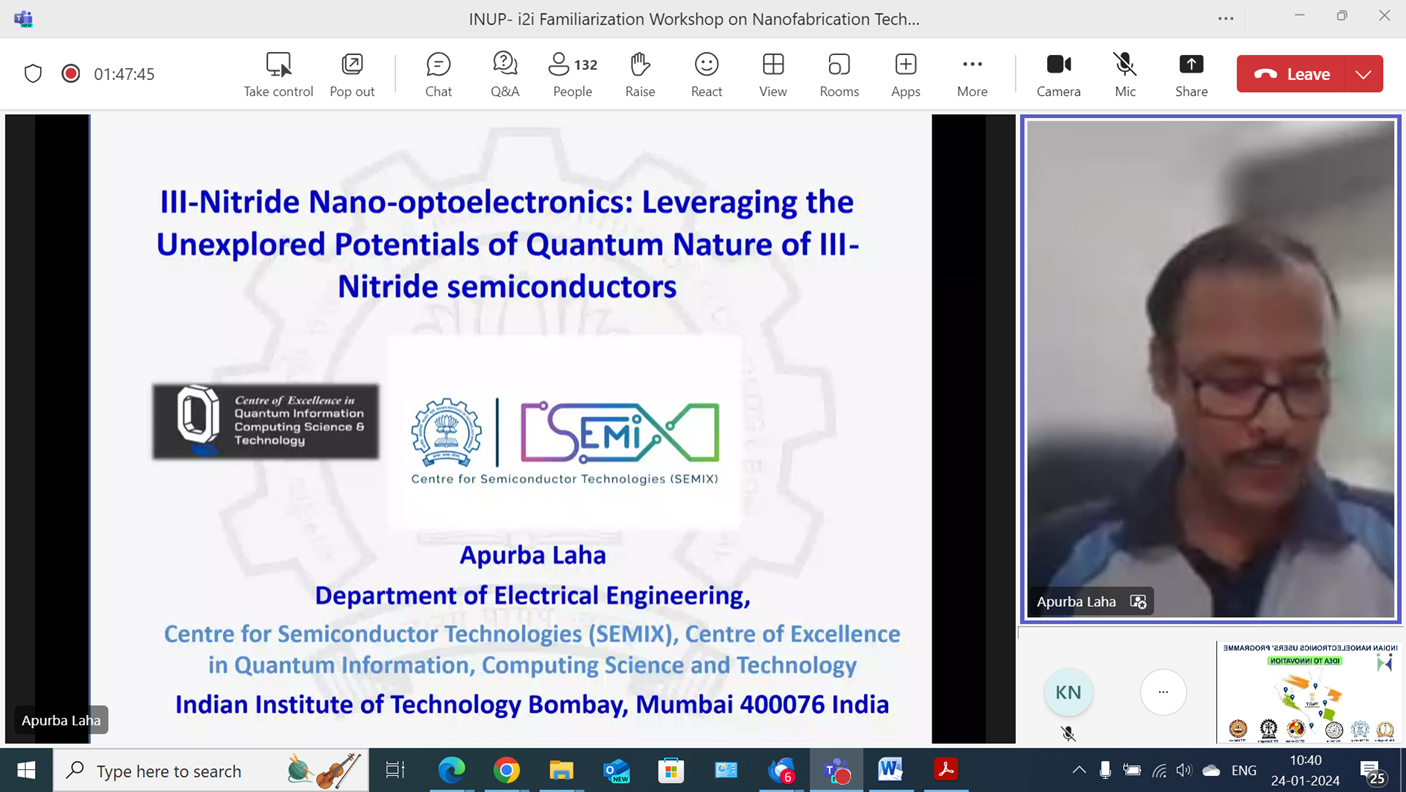Open Outlook from the taskbar
The height and width of the screenshot is (792, 1406).
pyautogui.click(x=616, y=770)
